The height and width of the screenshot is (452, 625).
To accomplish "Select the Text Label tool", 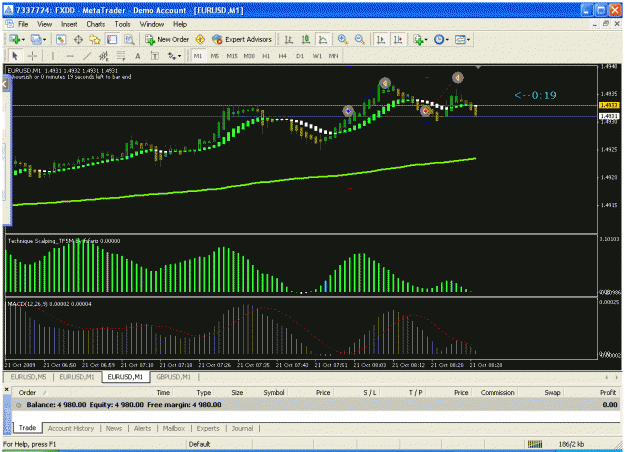I will coord(155,56).
